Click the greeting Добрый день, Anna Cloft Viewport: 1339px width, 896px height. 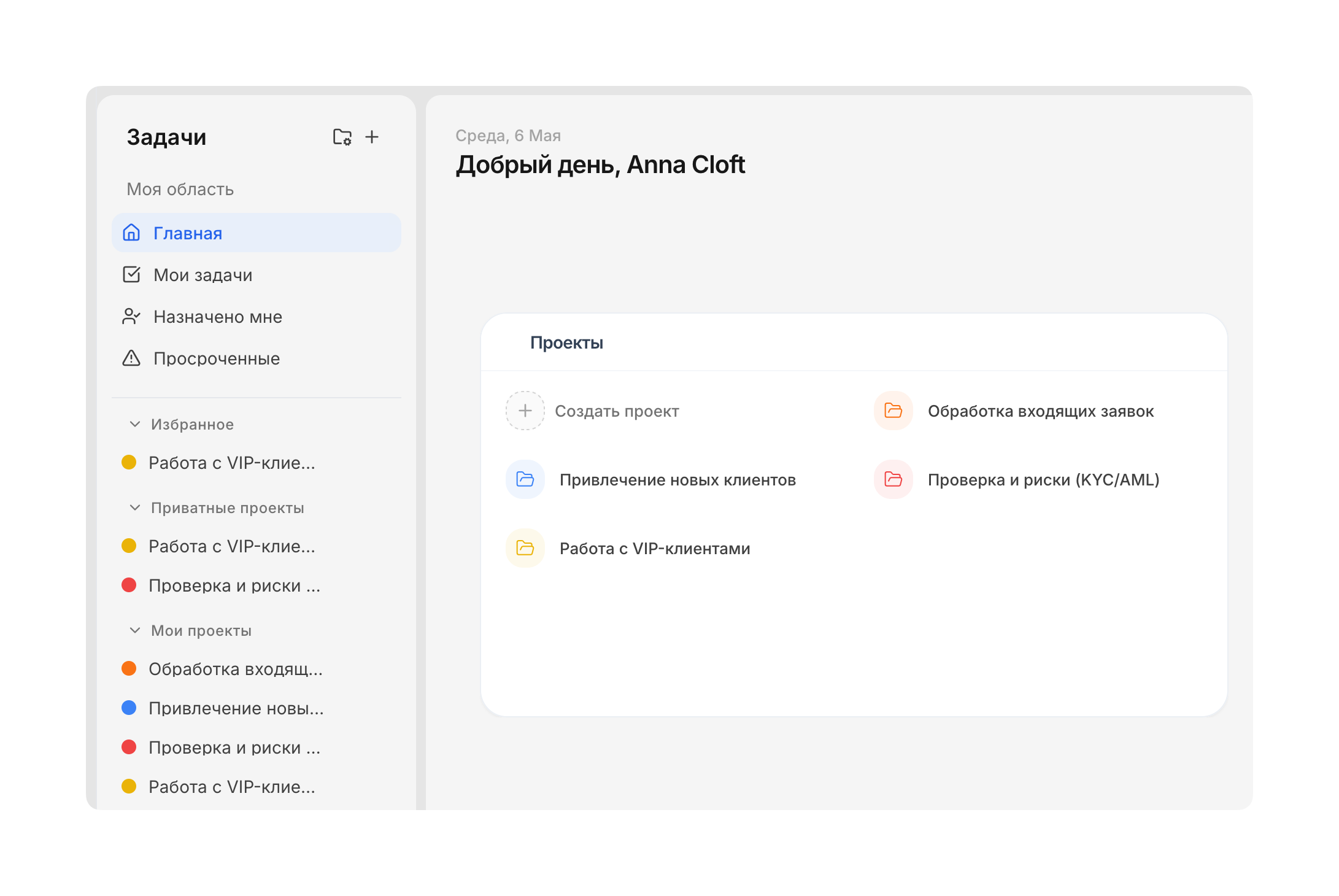coord(600,164)
